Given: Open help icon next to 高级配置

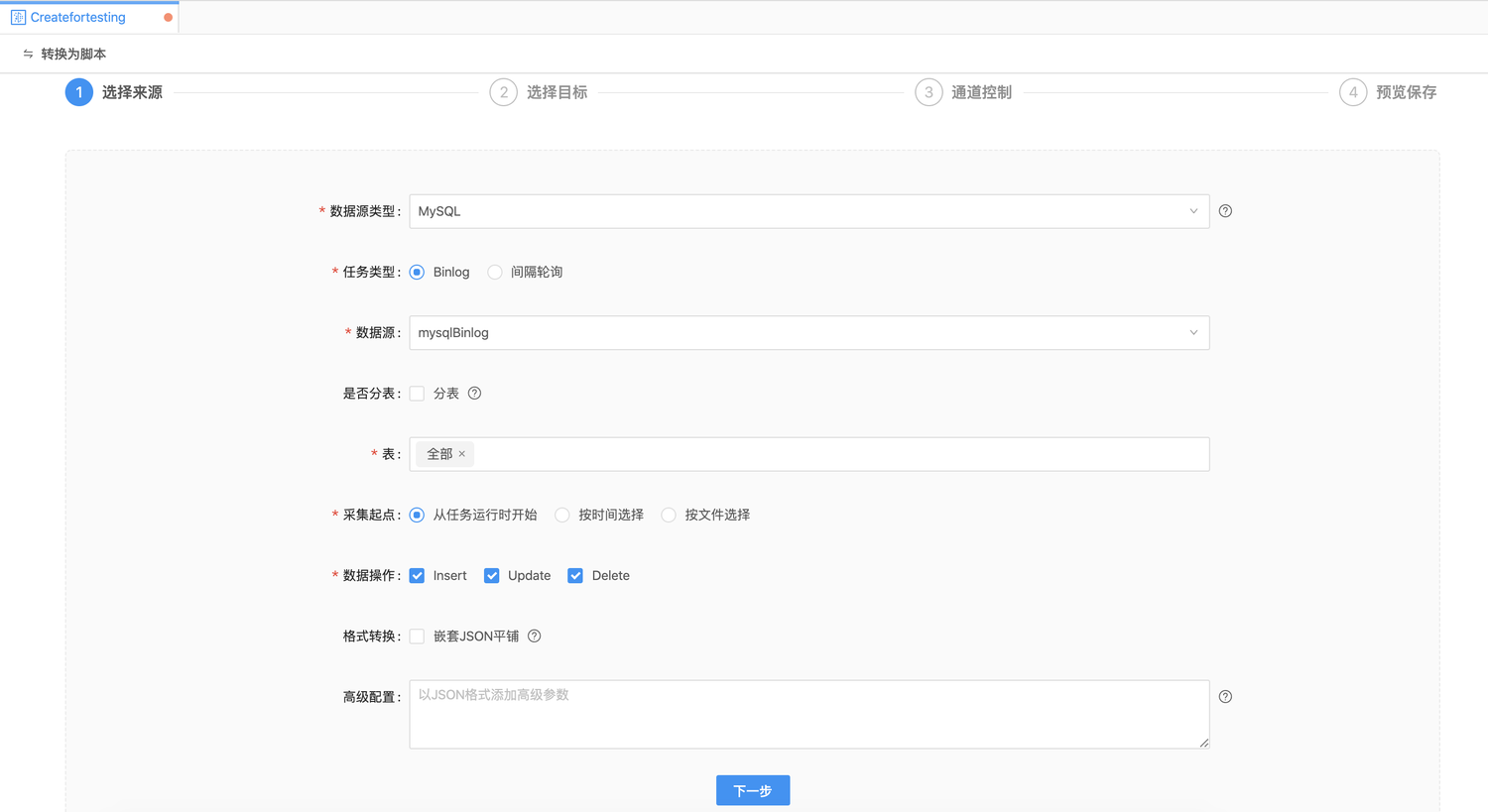Looking at the screenshot, I should [x=1225, y=697].
